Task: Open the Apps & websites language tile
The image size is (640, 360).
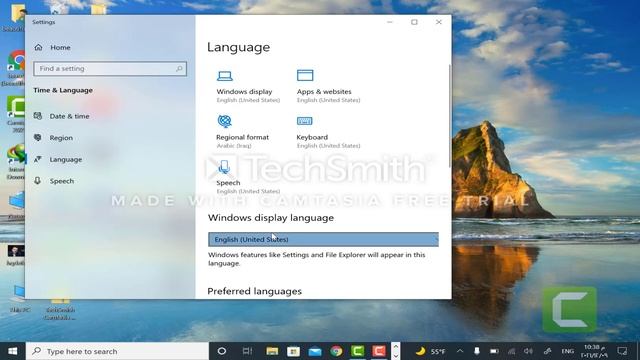Action: (328, 87)
